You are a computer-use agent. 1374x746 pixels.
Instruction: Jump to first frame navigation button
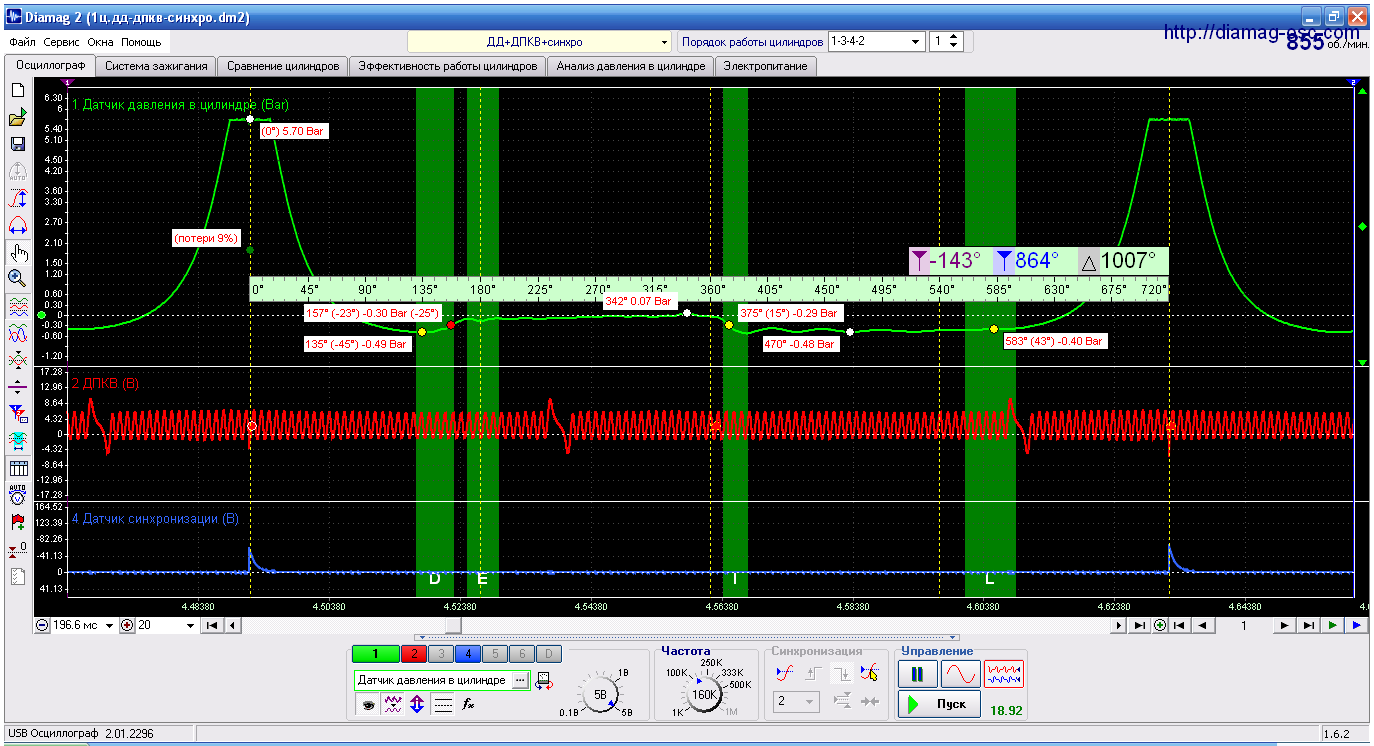[x=1180, y=626]
